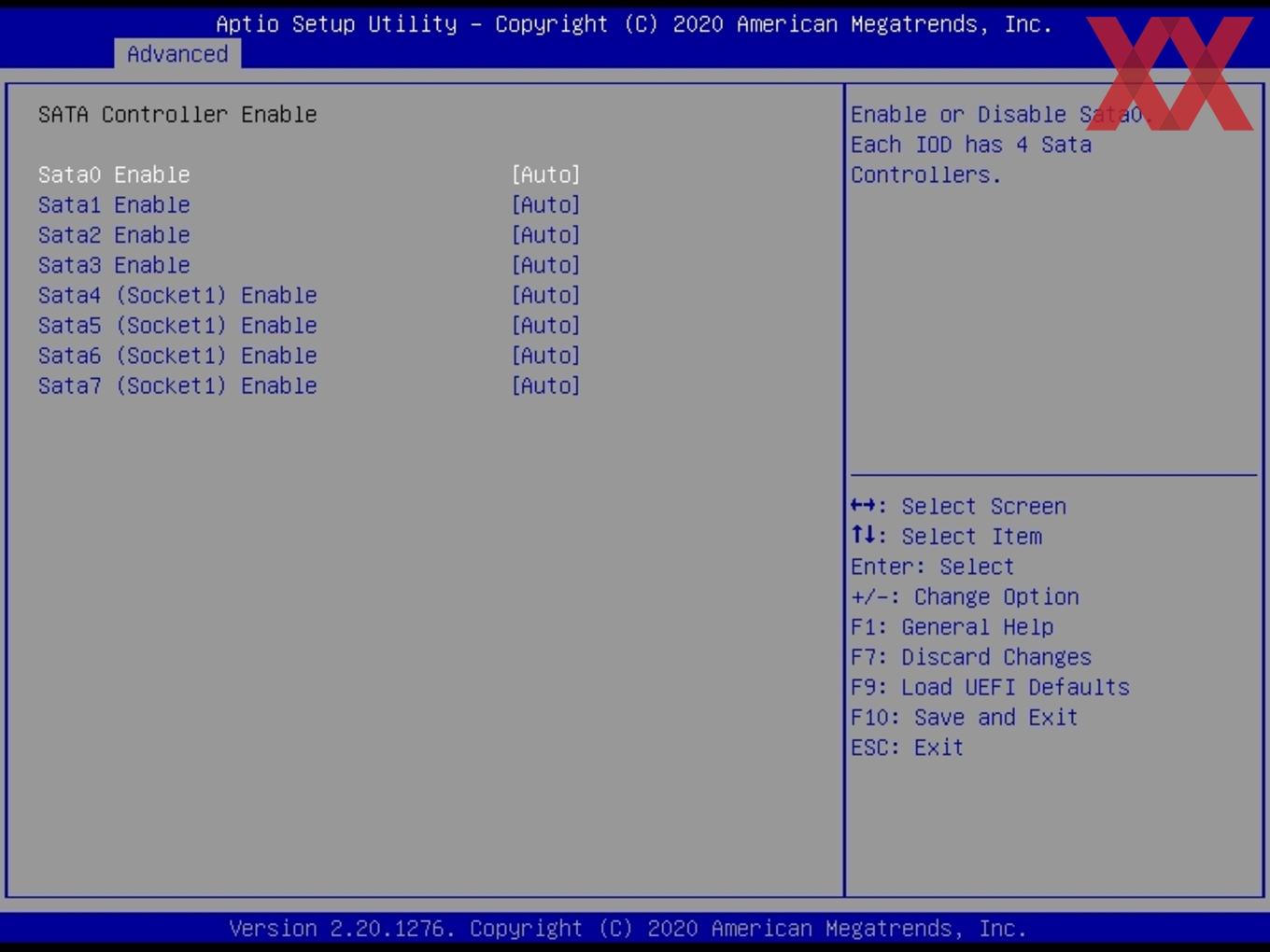
Task: Click the 'F7: Discard Changes' hint
Action: (x=971, y=657)
